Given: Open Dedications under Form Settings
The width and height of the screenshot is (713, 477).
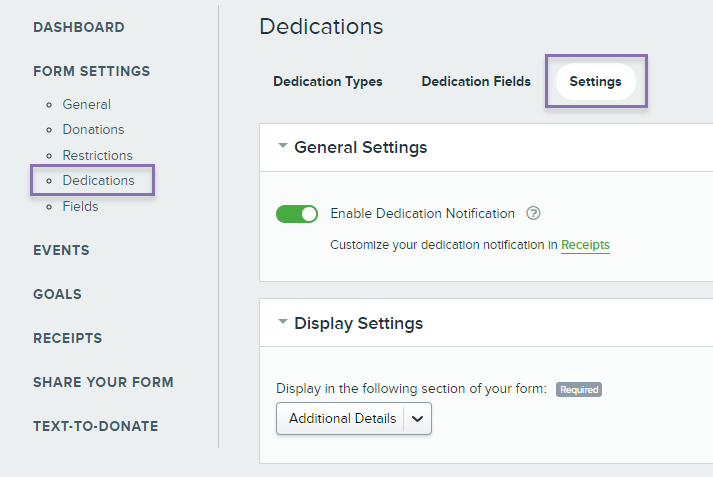Looking at the screenshot, I should point(98,181).
